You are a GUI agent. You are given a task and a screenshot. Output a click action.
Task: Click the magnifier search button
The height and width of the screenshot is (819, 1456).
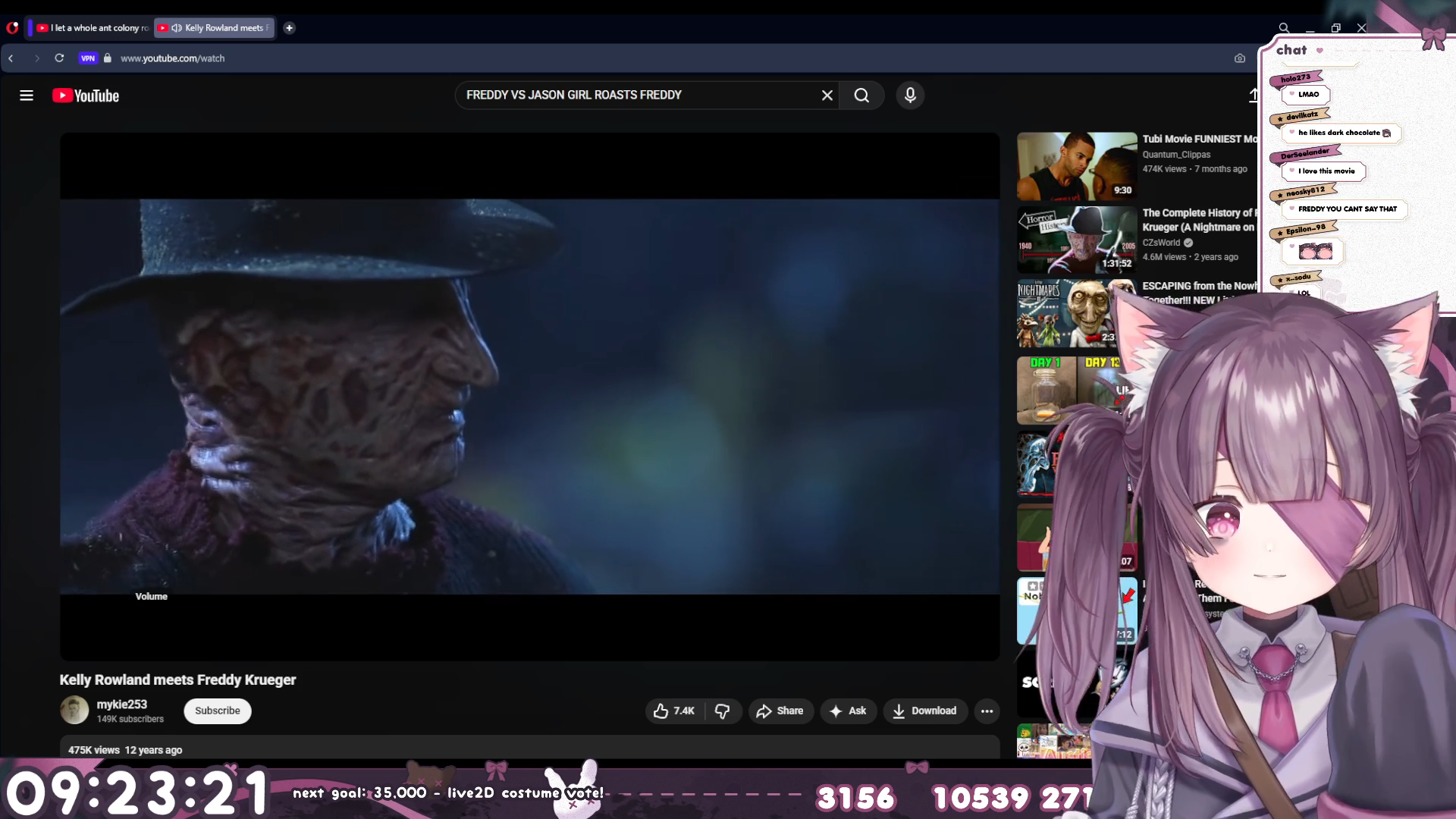click(x=861, y=96)
